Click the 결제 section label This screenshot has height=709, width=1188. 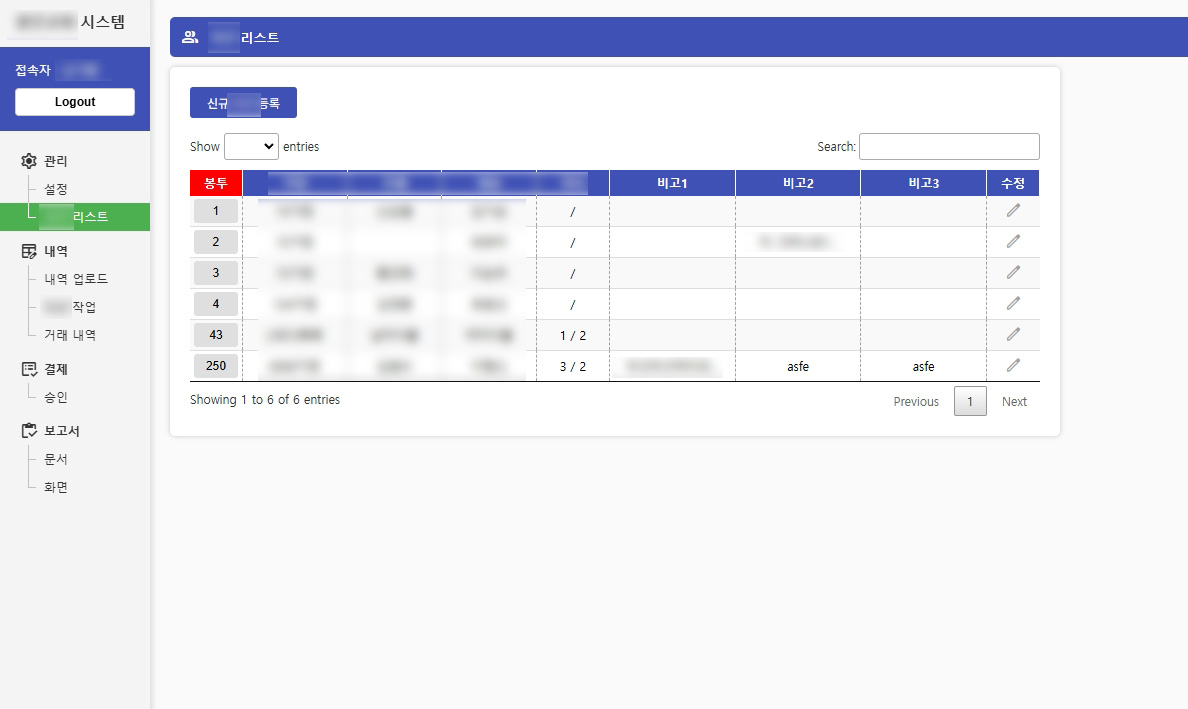[x=55, y=369]
